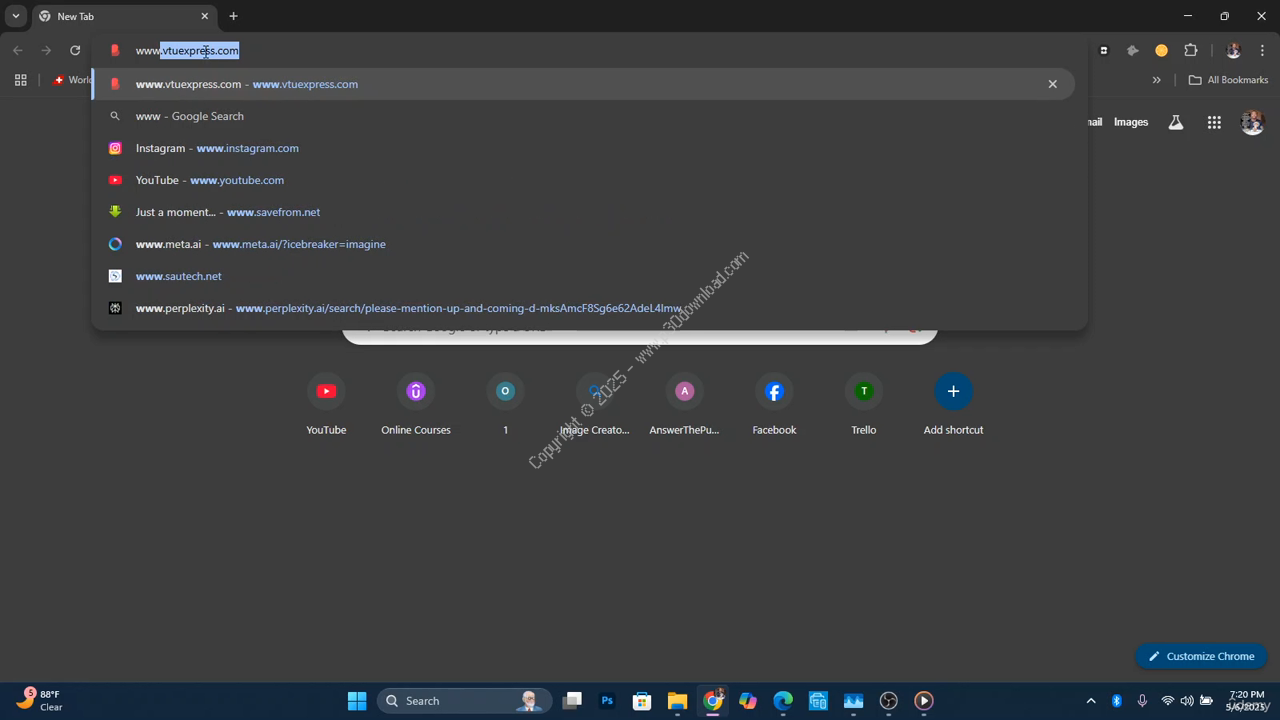1280x720 pixels.
Task: Open Chrome three-dot menu
Action: (1262, 50)
